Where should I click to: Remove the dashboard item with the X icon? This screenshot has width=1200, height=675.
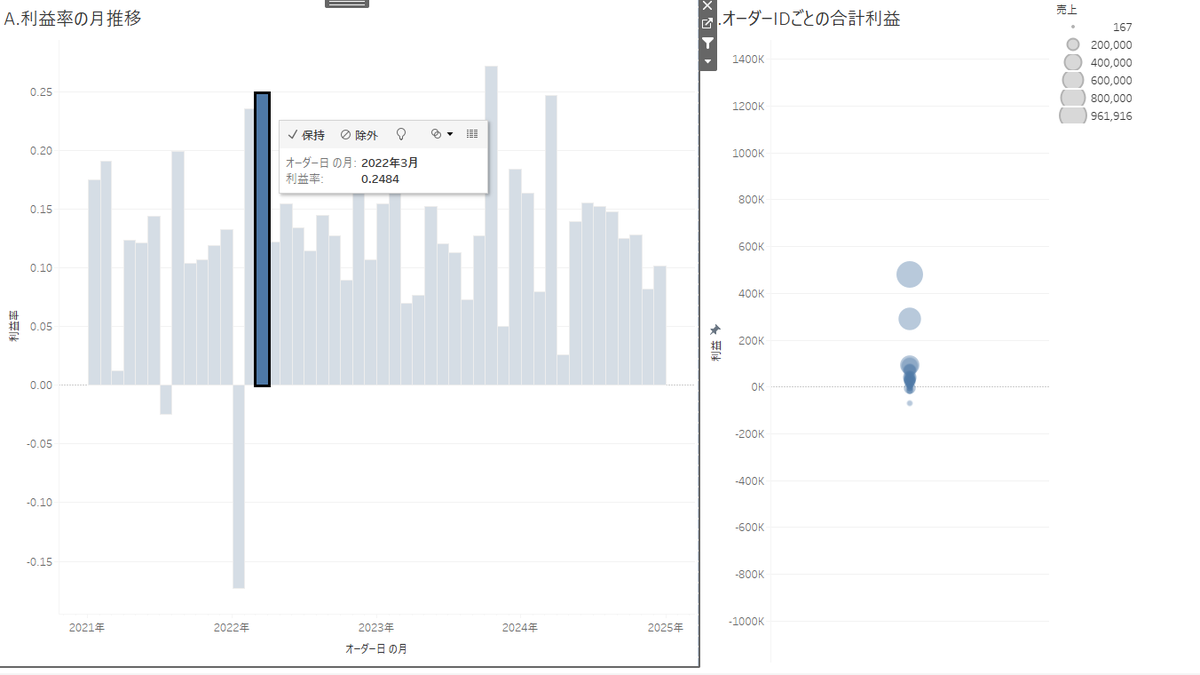pyautogui.click(x=708, y=5)
